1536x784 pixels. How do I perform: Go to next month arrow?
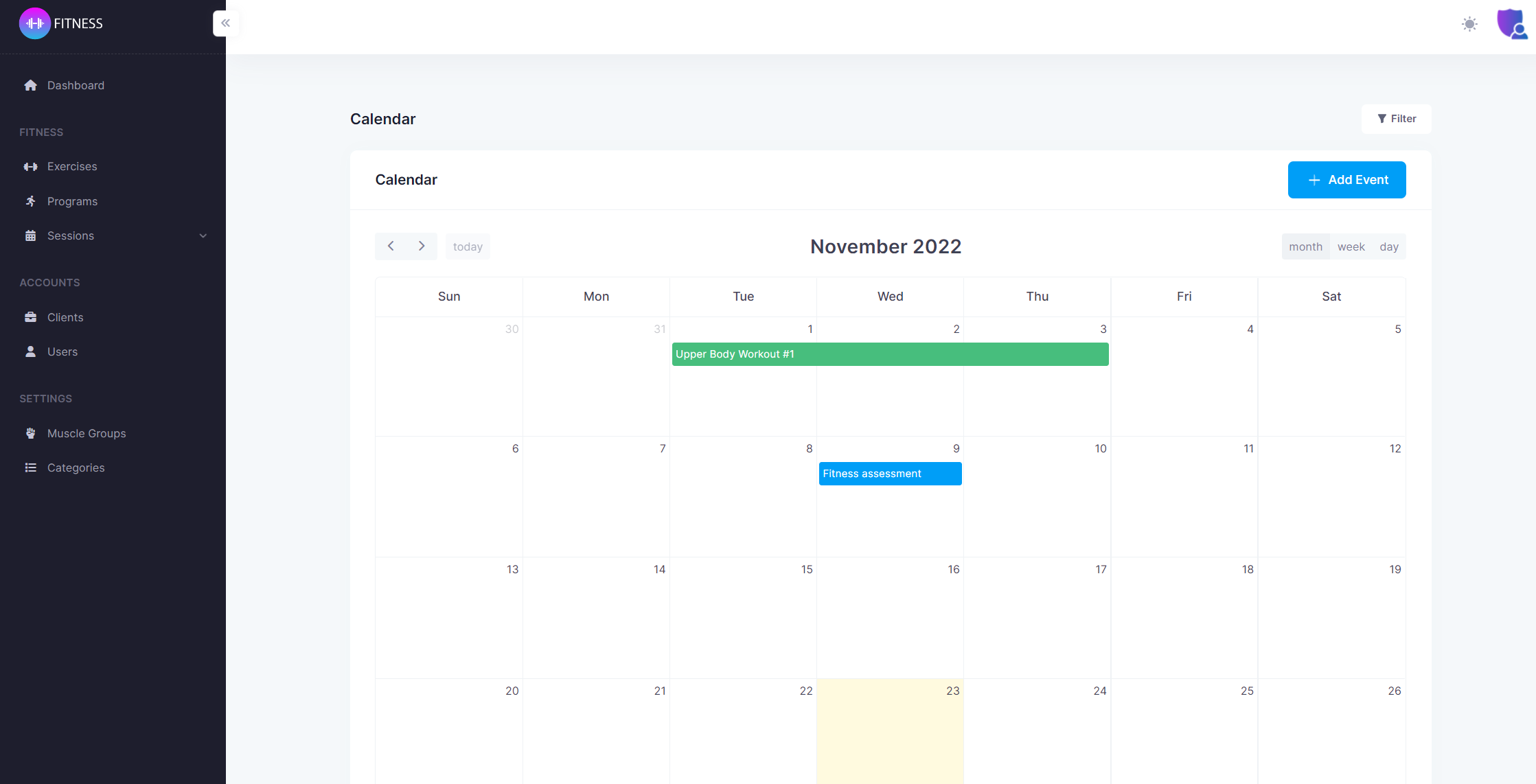pyautogui.click(x=422, y=246)
